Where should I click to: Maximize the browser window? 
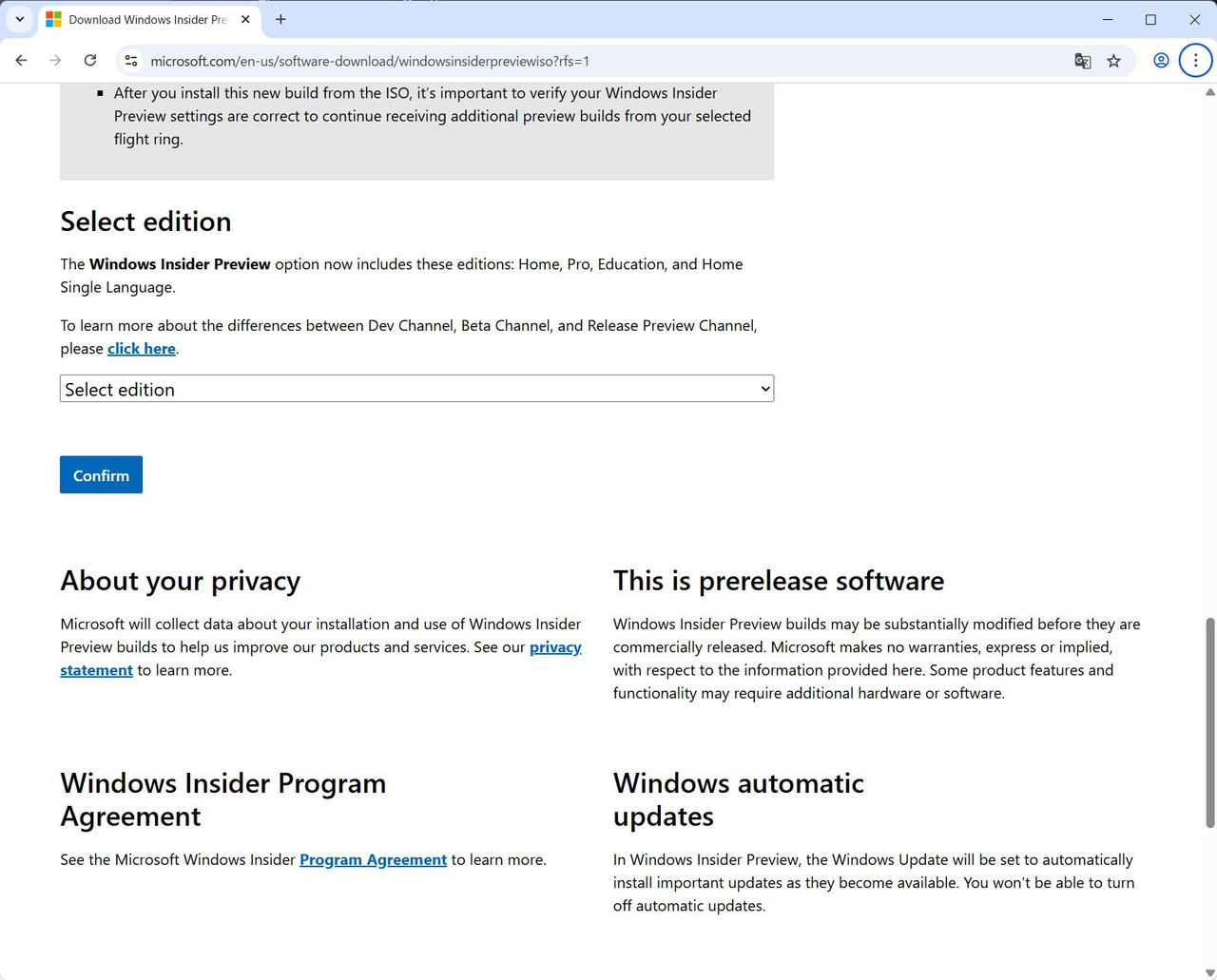tap(1150, 19)
